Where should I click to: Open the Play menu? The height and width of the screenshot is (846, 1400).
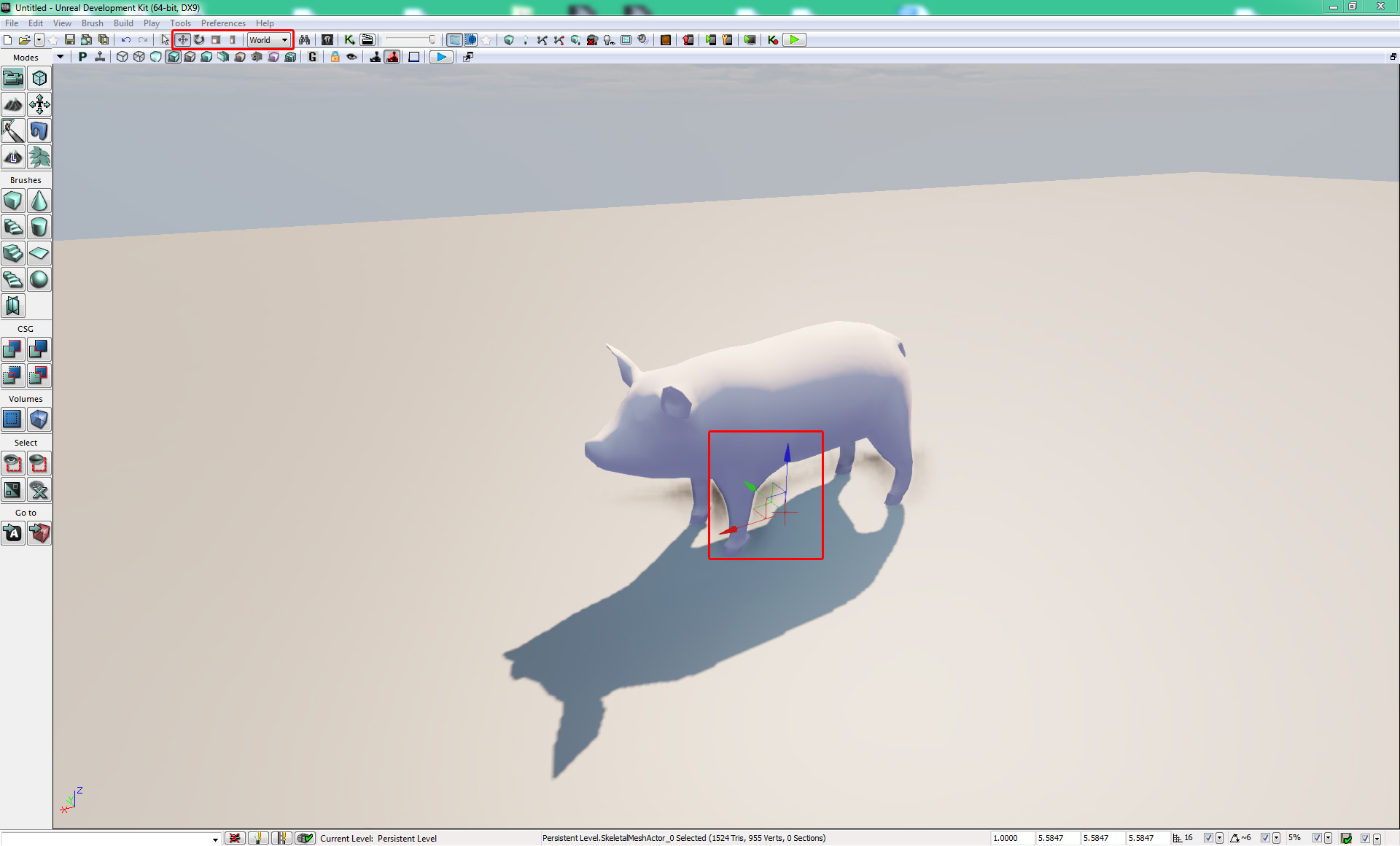(x=152, y=23)
